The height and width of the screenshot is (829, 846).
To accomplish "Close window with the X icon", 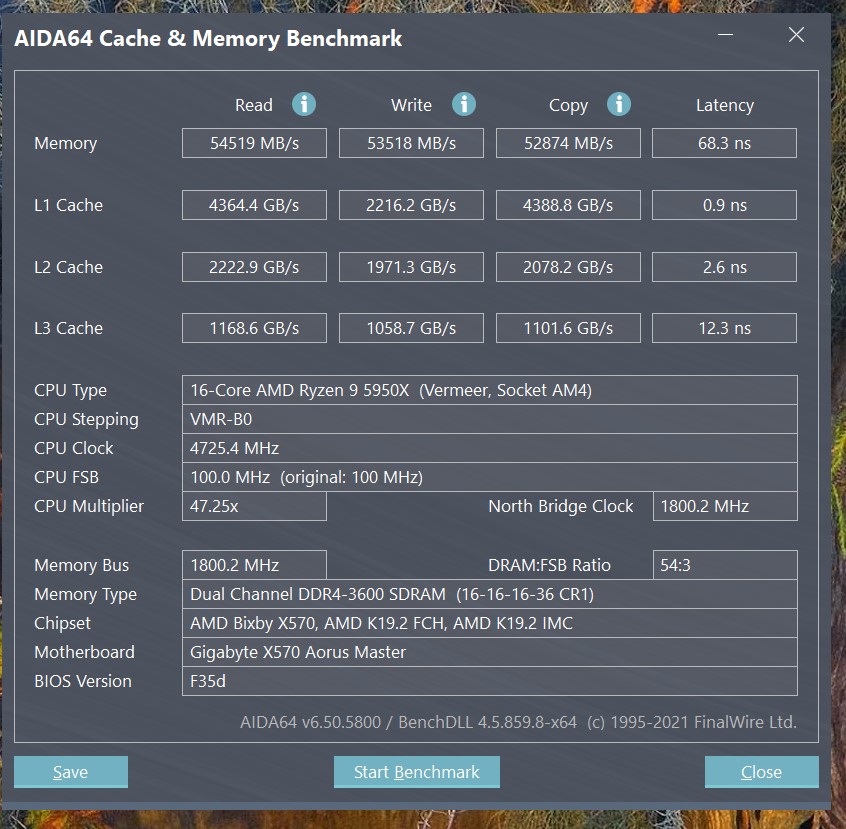I will [x=796, y=35].
